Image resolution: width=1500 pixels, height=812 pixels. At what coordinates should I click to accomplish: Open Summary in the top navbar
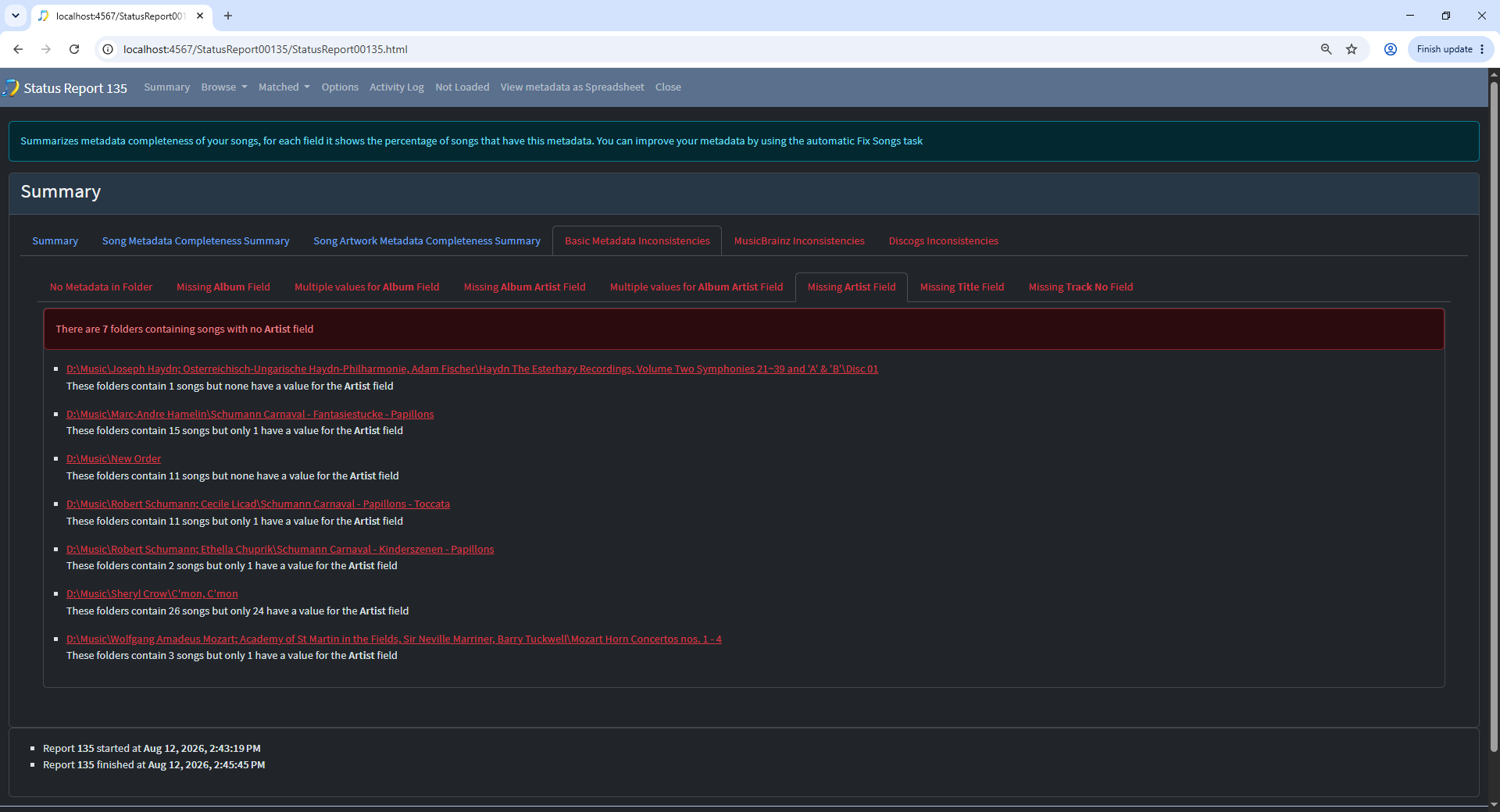pyautogui.click(x=166, y=87)
